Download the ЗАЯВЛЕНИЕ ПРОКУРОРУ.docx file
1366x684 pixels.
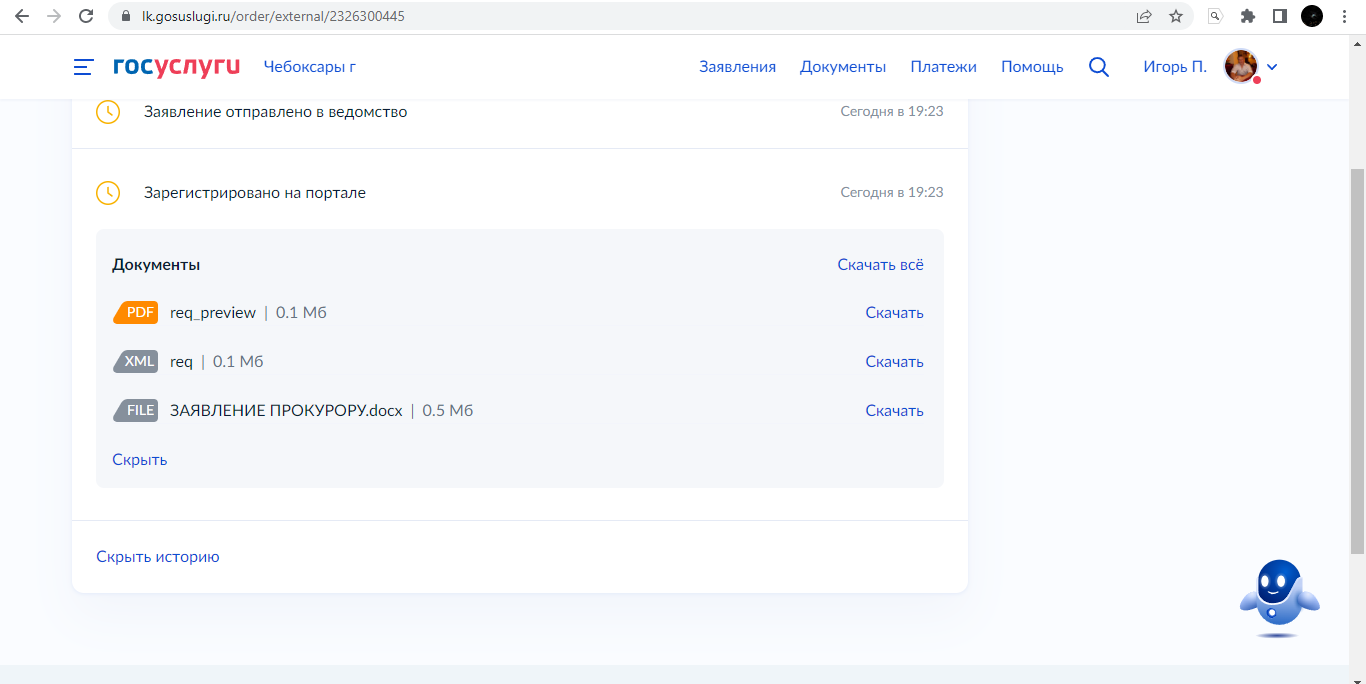tap(894, 411)
